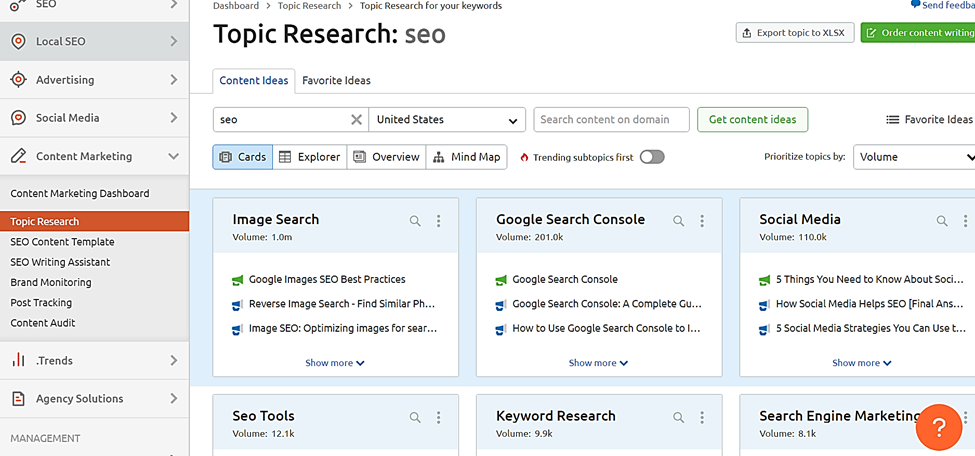Click magnifier on Google Search Console card

click(678, 221)
